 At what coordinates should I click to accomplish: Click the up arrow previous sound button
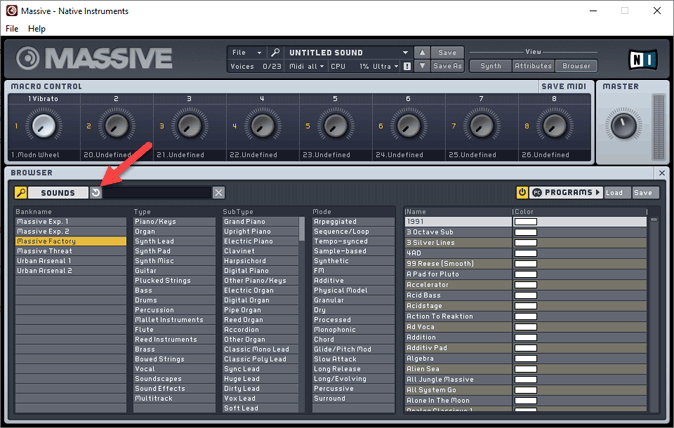point(422,52)
